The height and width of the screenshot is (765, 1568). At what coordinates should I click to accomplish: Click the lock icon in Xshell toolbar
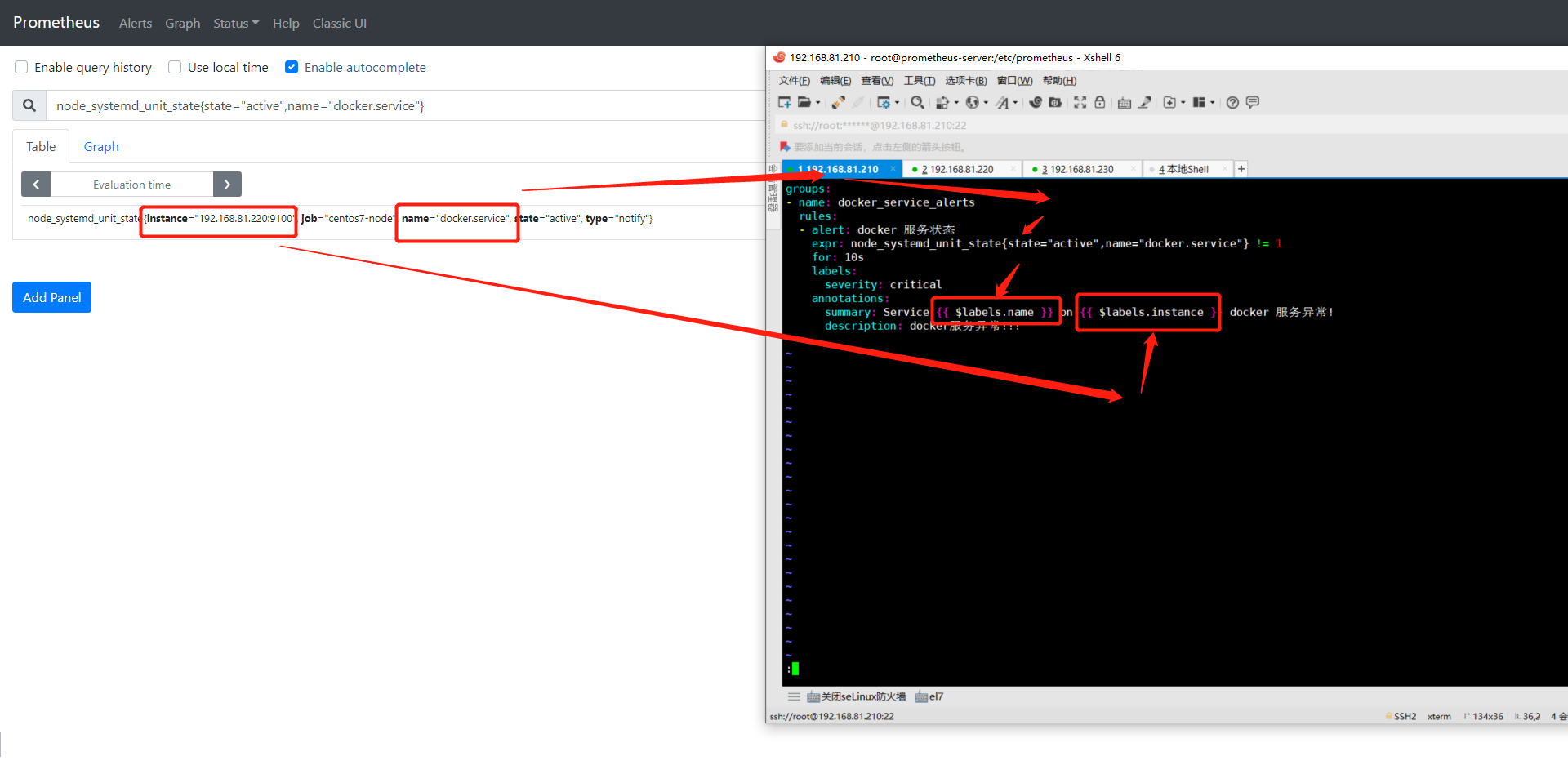1100,102
